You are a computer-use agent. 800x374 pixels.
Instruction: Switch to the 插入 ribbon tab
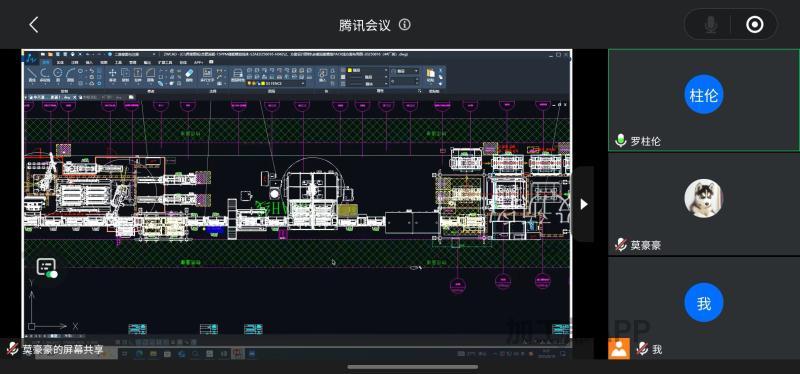(89, 63)
